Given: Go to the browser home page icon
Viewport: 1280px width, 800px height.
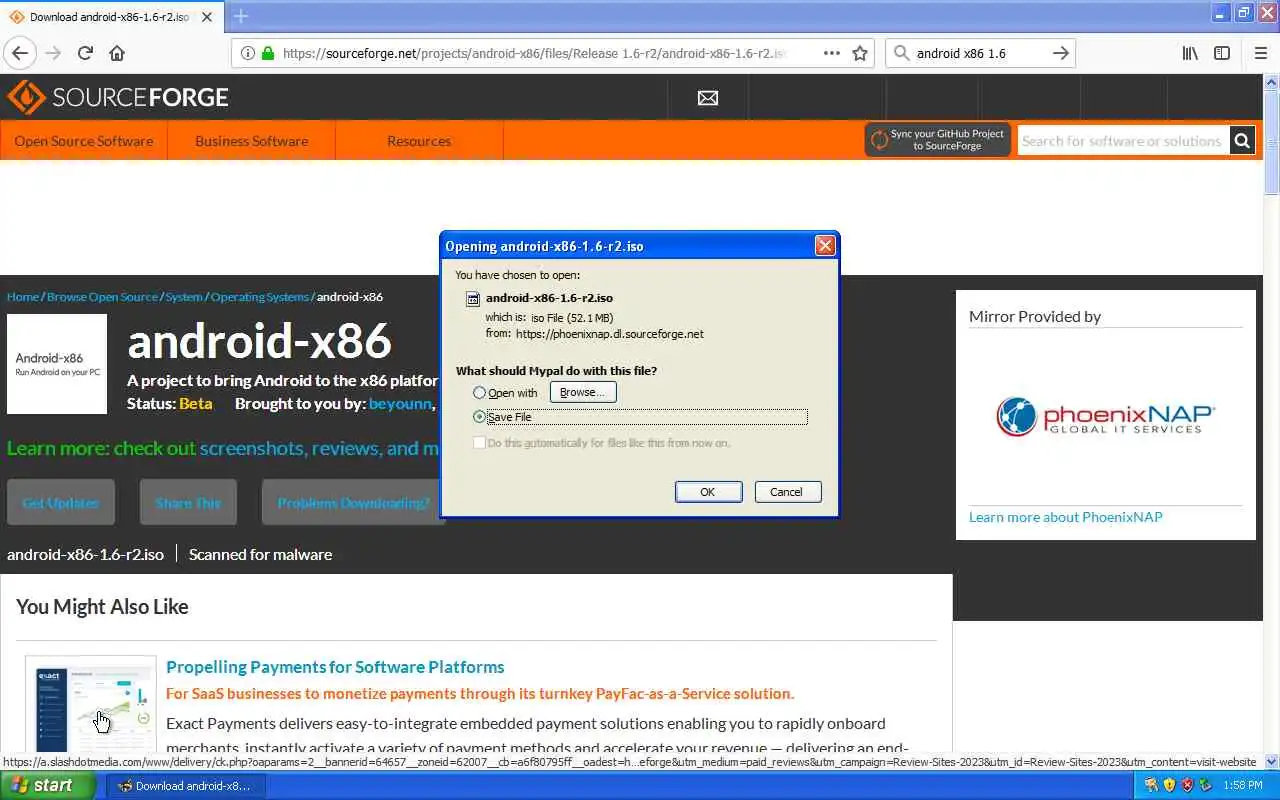Looking at the screenshot, I should [x=117, y=53].
